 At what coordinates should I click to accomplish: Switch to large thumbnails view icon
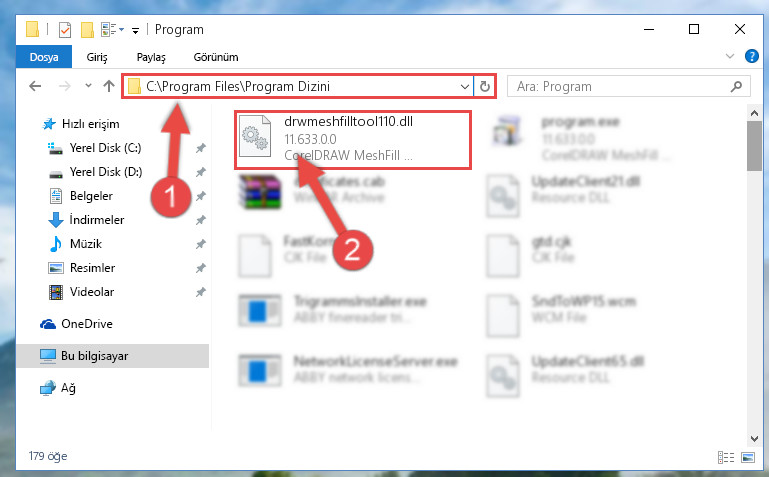coord(748,457)
